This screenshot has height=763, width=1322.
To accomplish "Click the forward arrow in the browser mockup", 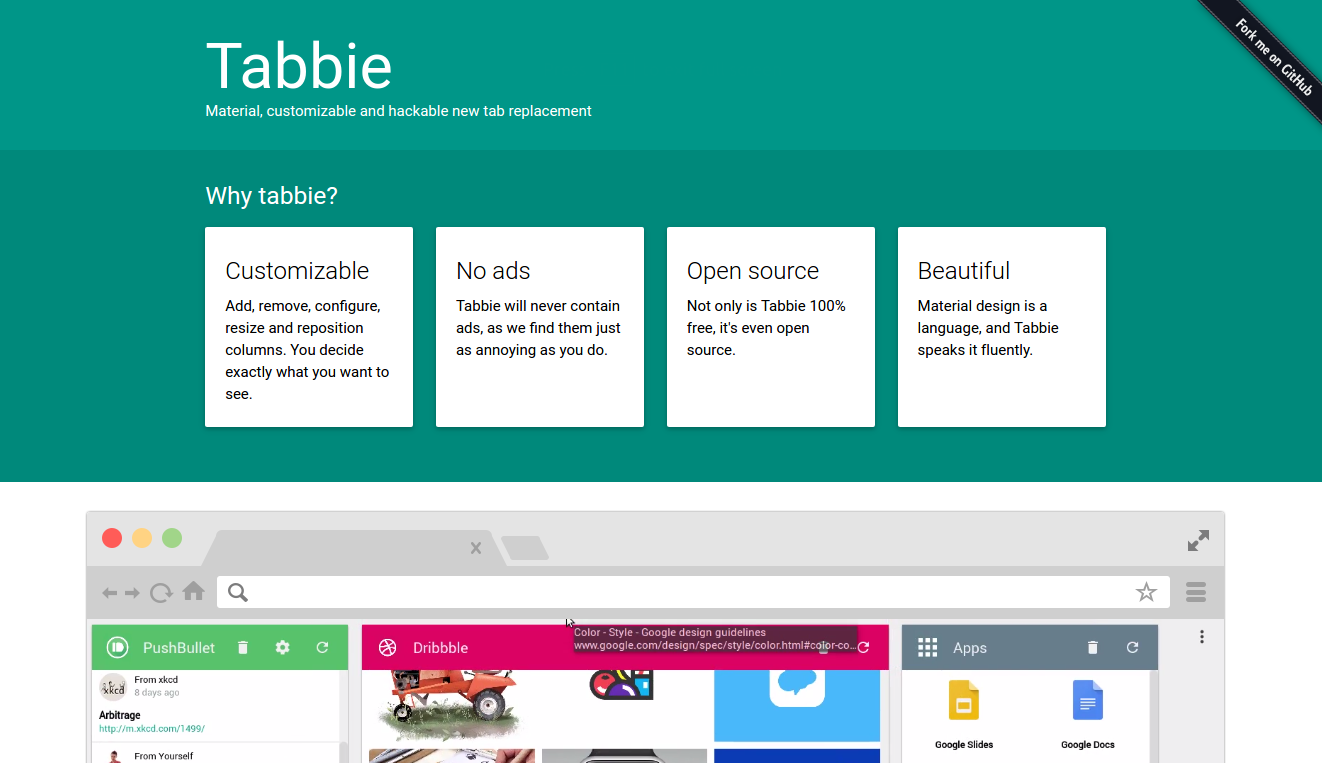I will (132, 593).
